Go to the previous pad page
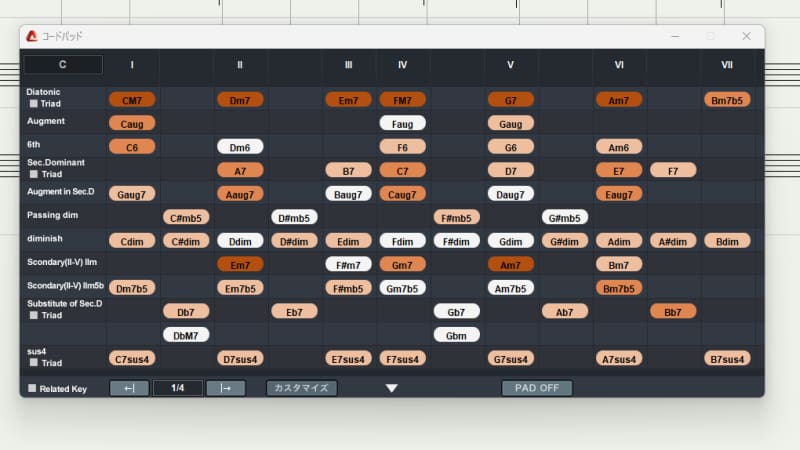 point(129,388)
